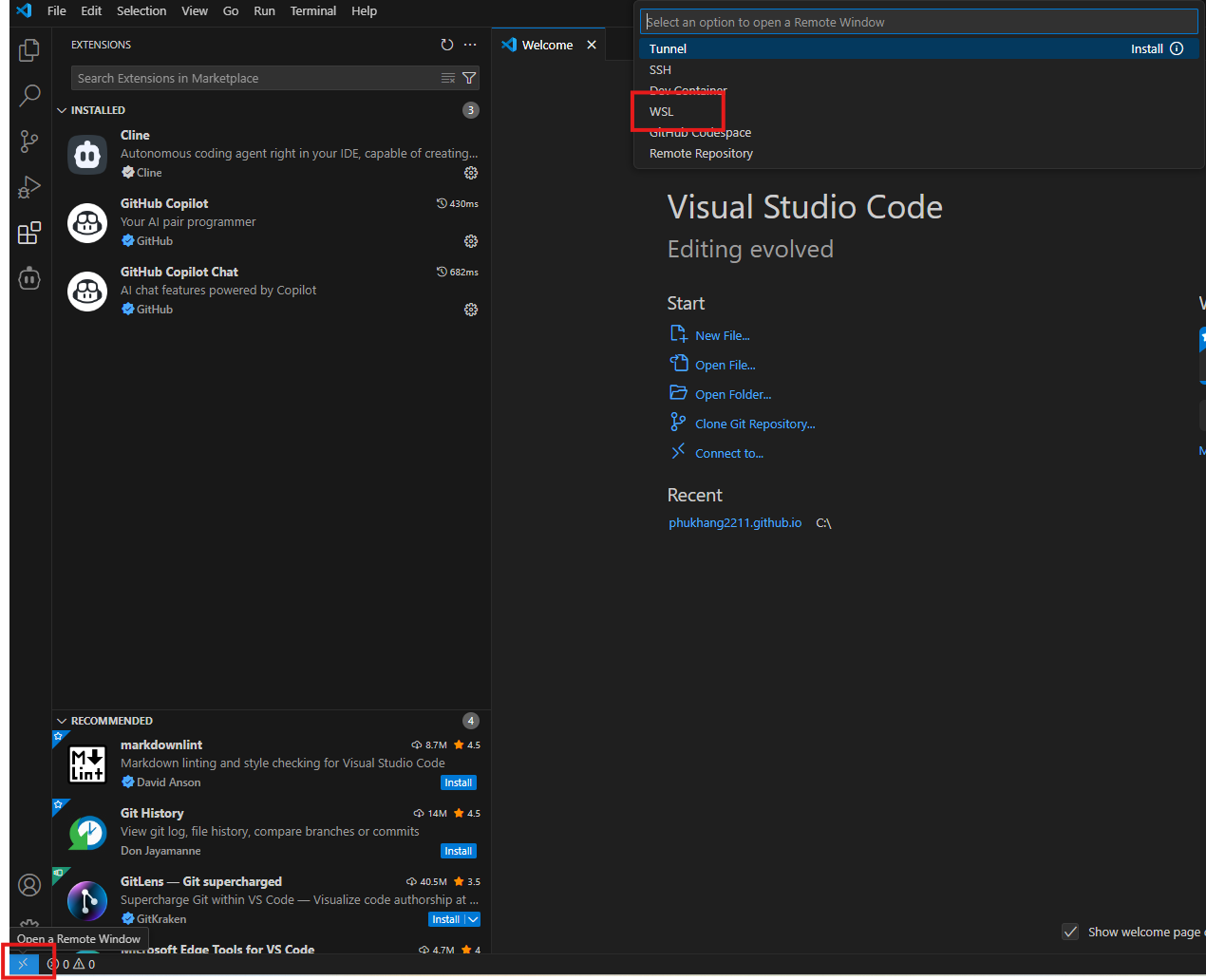Choose the Remote Repository option
Screen dimensions: 1206x980
pyautogui.click(x=918, y=153)
